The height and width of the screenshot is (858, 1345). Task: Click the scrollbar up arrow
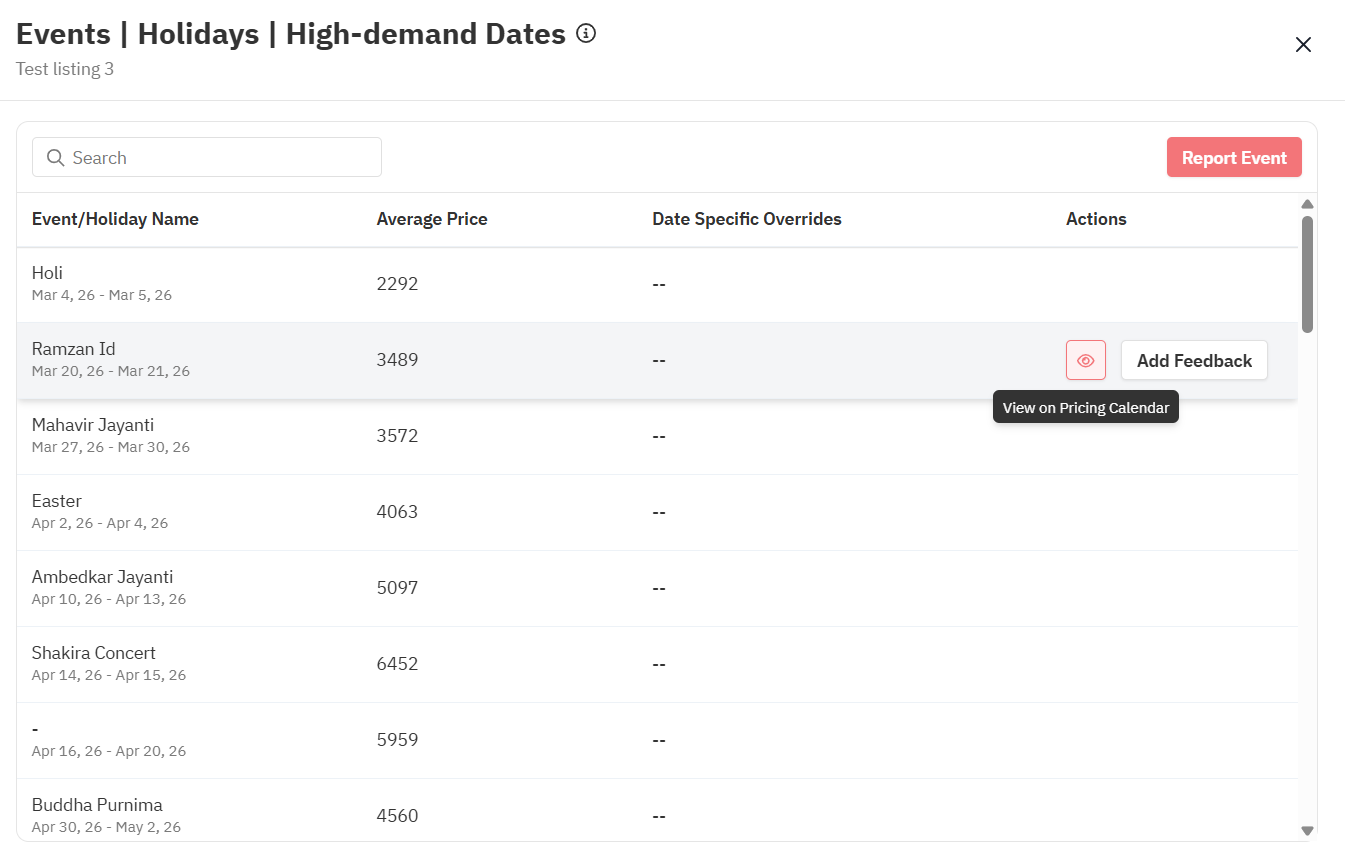1307,204
